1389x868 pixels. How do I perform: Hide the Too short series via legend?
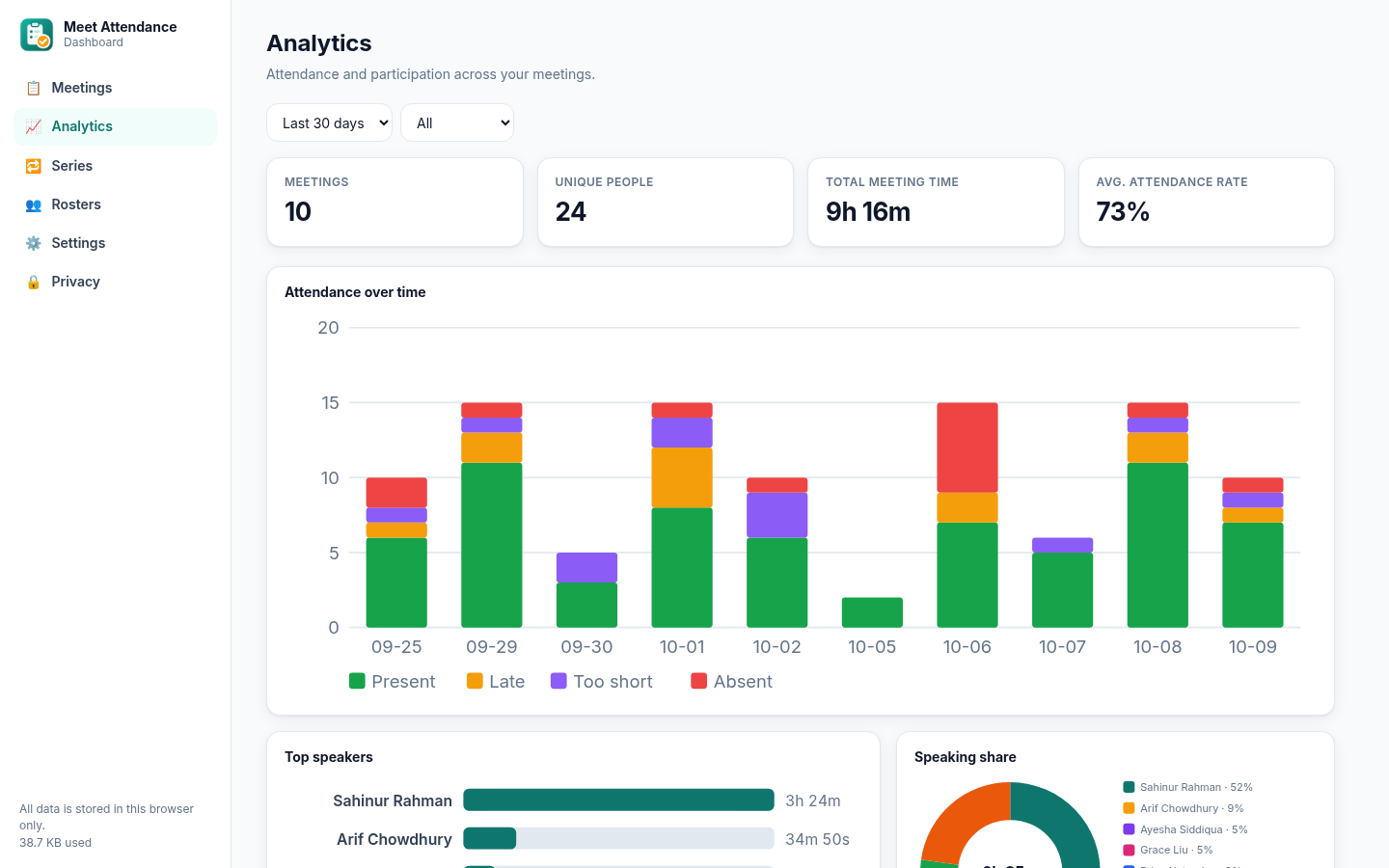point(602,681)
